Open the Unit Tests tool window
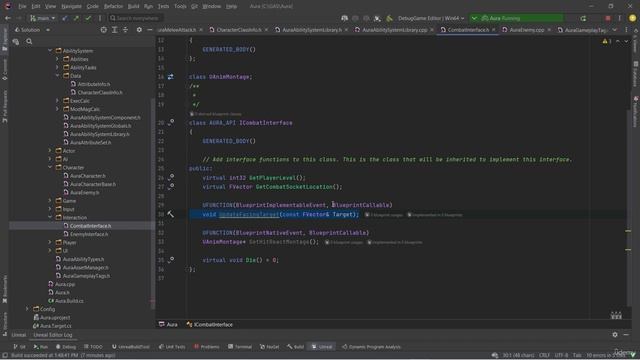The height and width of the screenshot is (360, 640). (172, 347)
